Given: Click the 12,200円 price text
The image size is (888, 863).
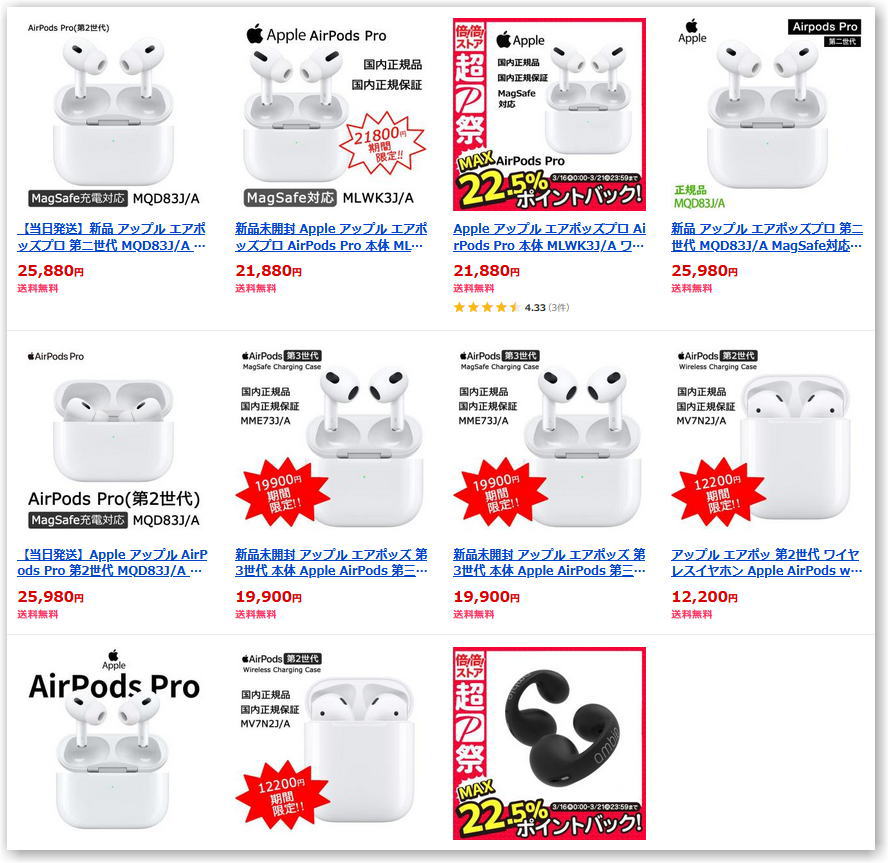Looking at the screenshot, I should pyautogui.click(x=704, y=596).
